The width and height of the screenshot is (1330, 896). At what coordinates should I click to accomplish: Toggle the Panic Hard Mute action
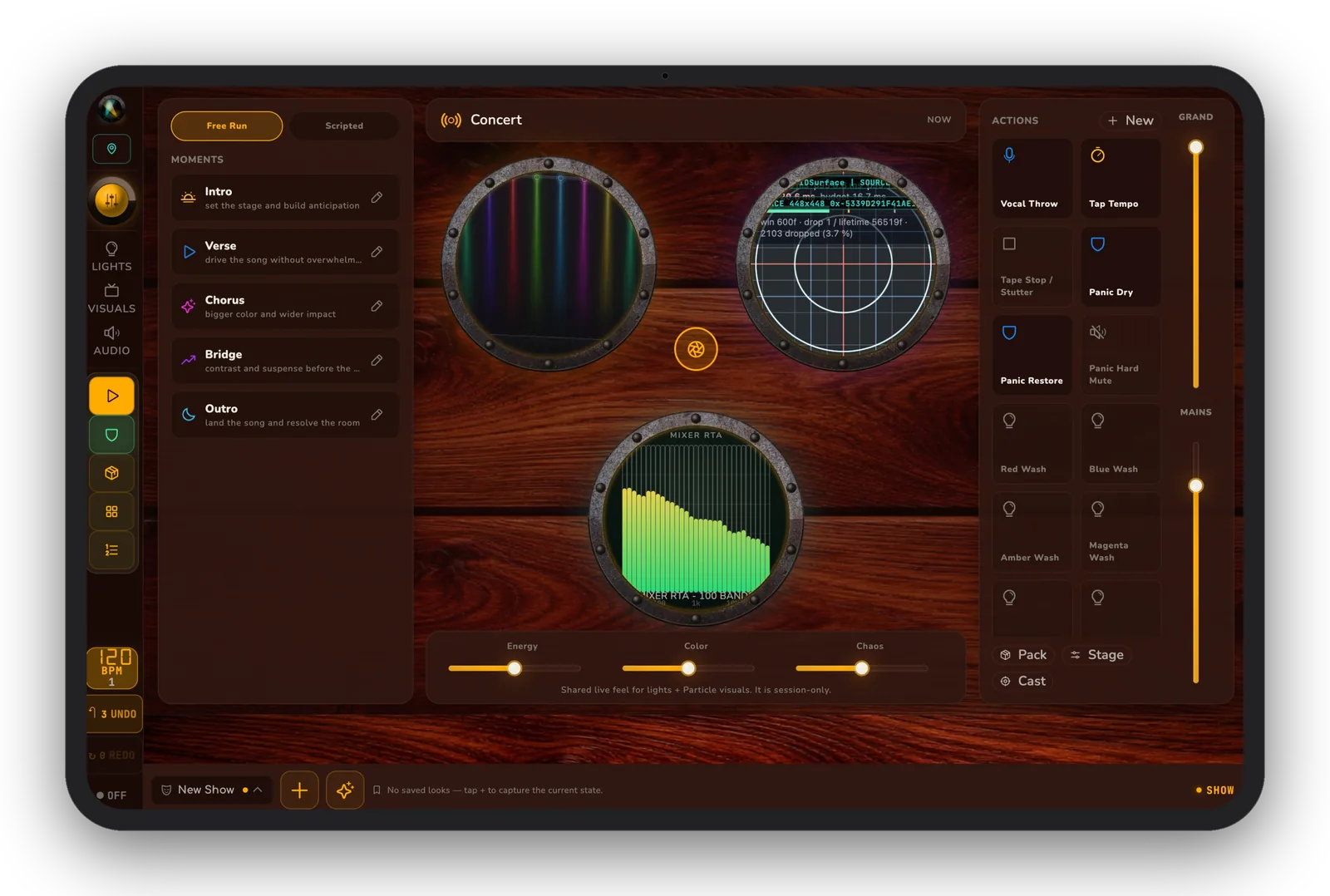pyautogui.click(x=1121, y=355)
